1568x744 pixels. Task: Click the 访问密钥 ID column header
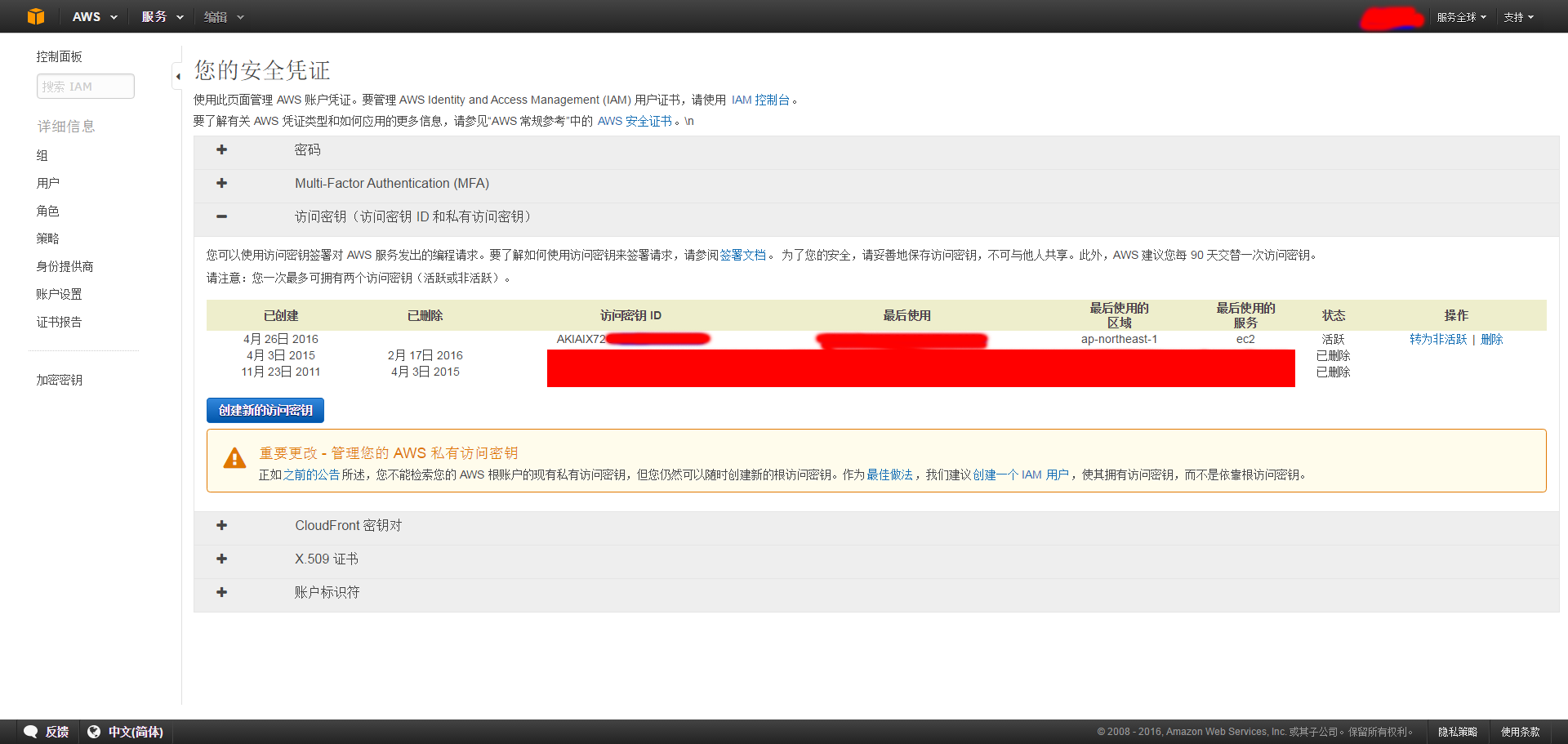[630, 315]
